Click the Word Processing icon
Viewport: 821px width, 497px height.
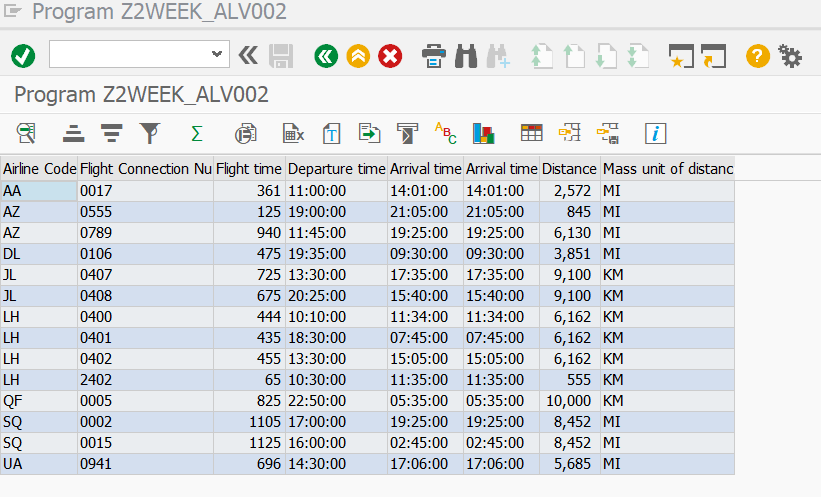pos(331,134)
